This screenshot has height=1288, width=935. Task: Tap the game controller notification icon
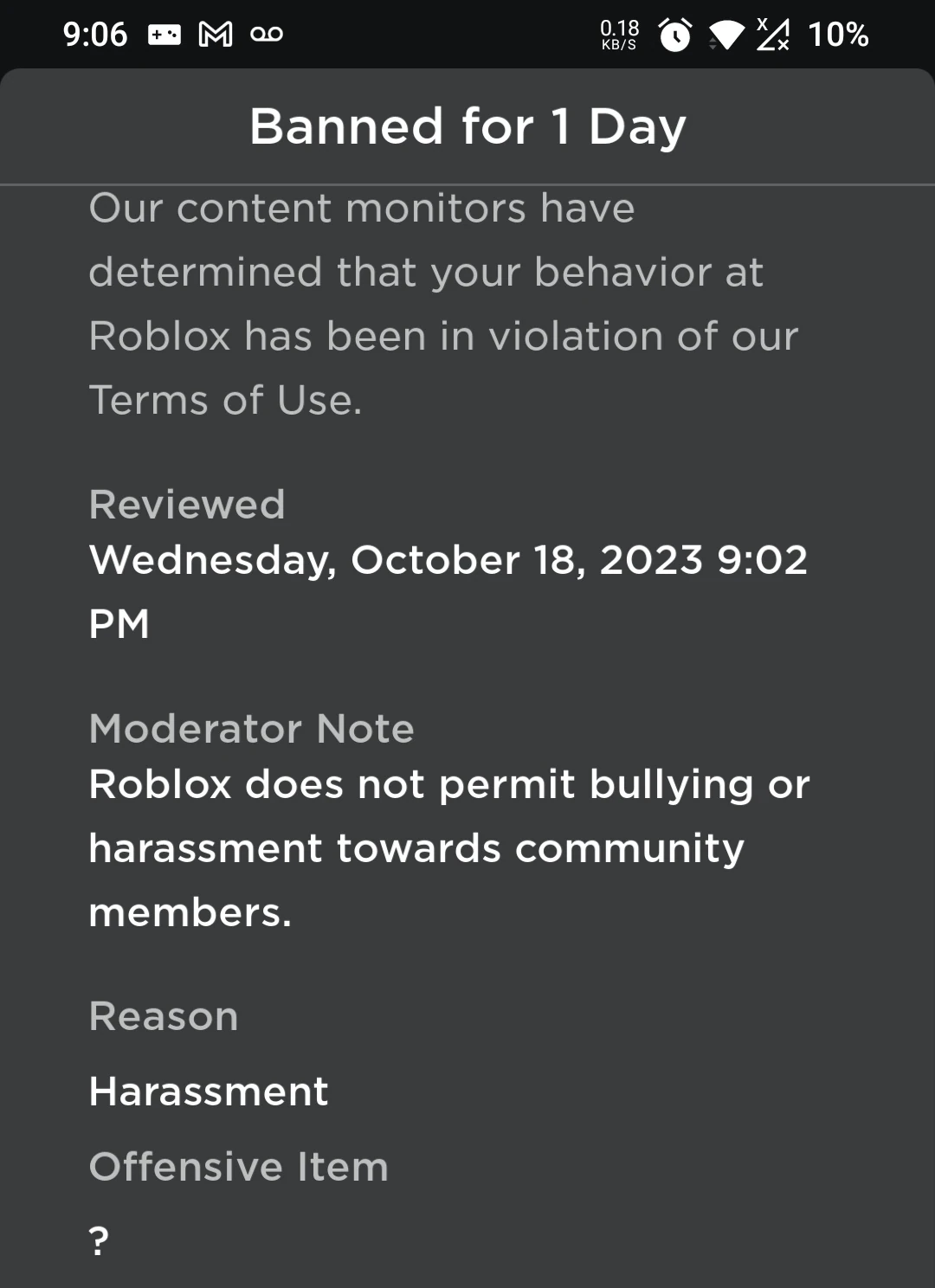pos(166,33)
